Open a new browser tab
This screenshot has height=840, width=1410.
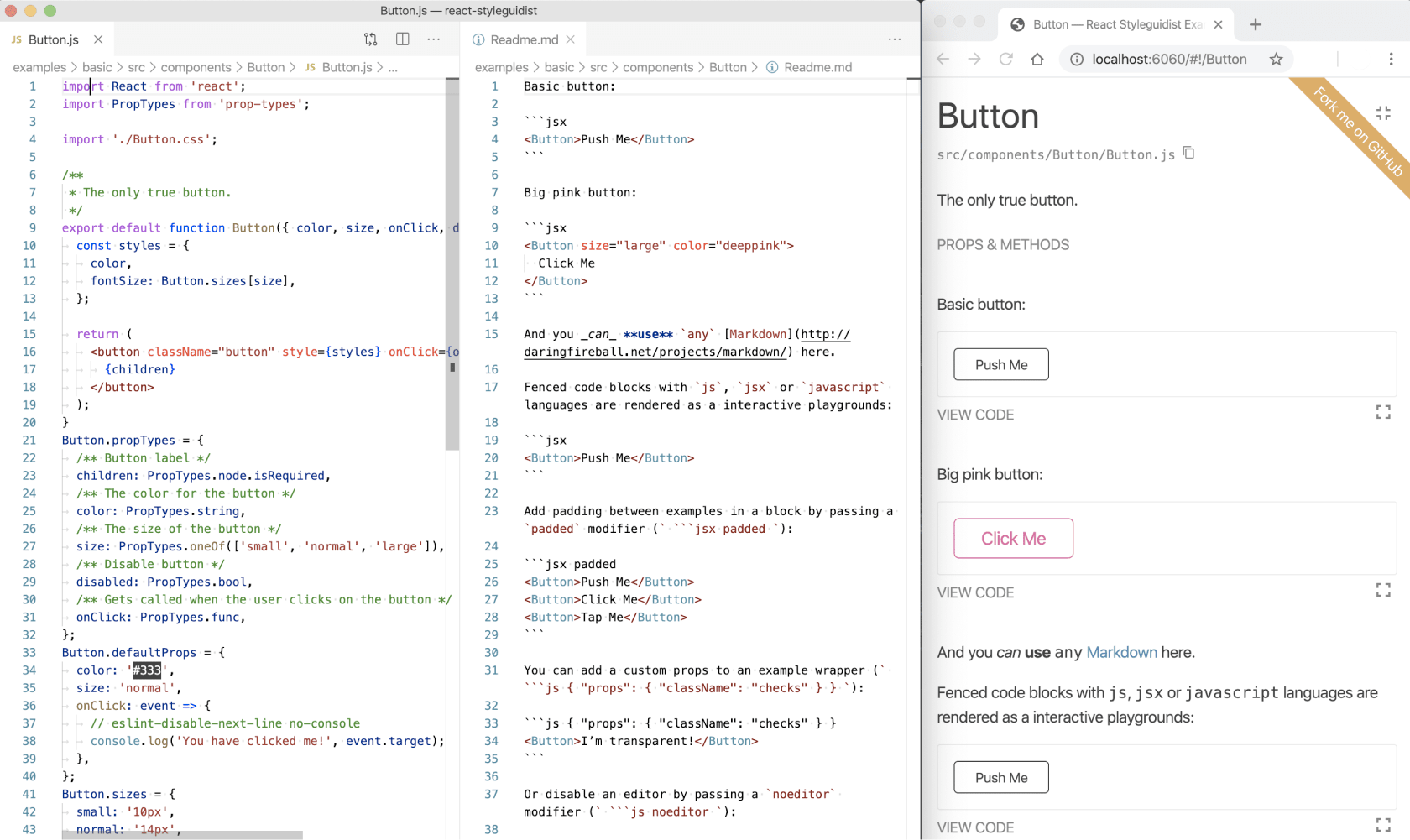[1256, 24]
